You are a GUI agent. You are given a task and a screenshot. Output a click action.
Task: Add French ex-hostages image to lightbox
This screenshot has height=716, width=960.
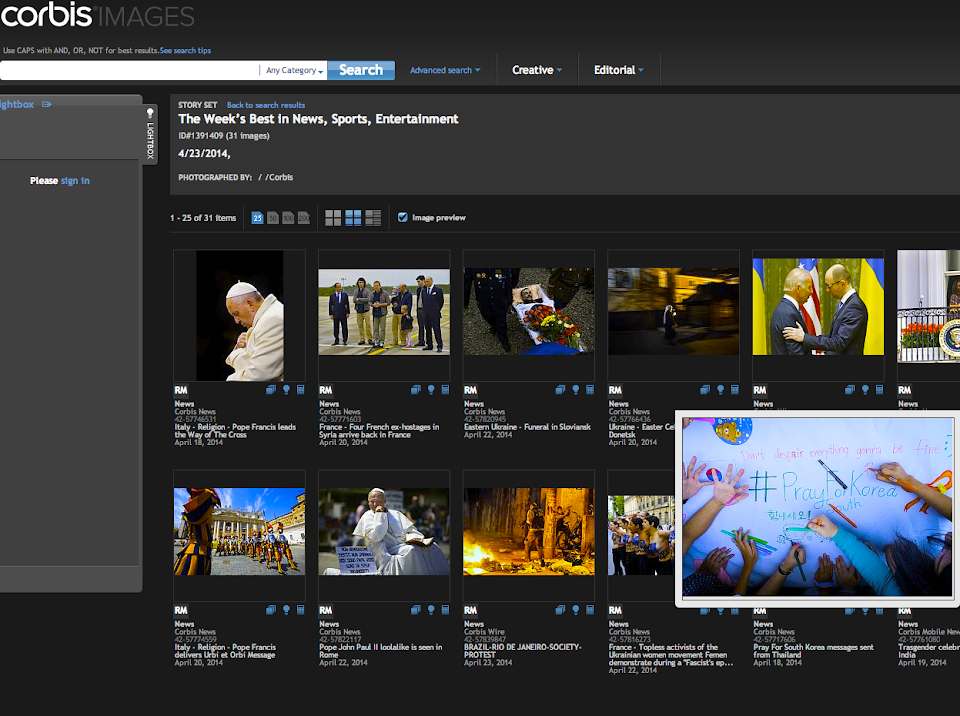point(431,390)
